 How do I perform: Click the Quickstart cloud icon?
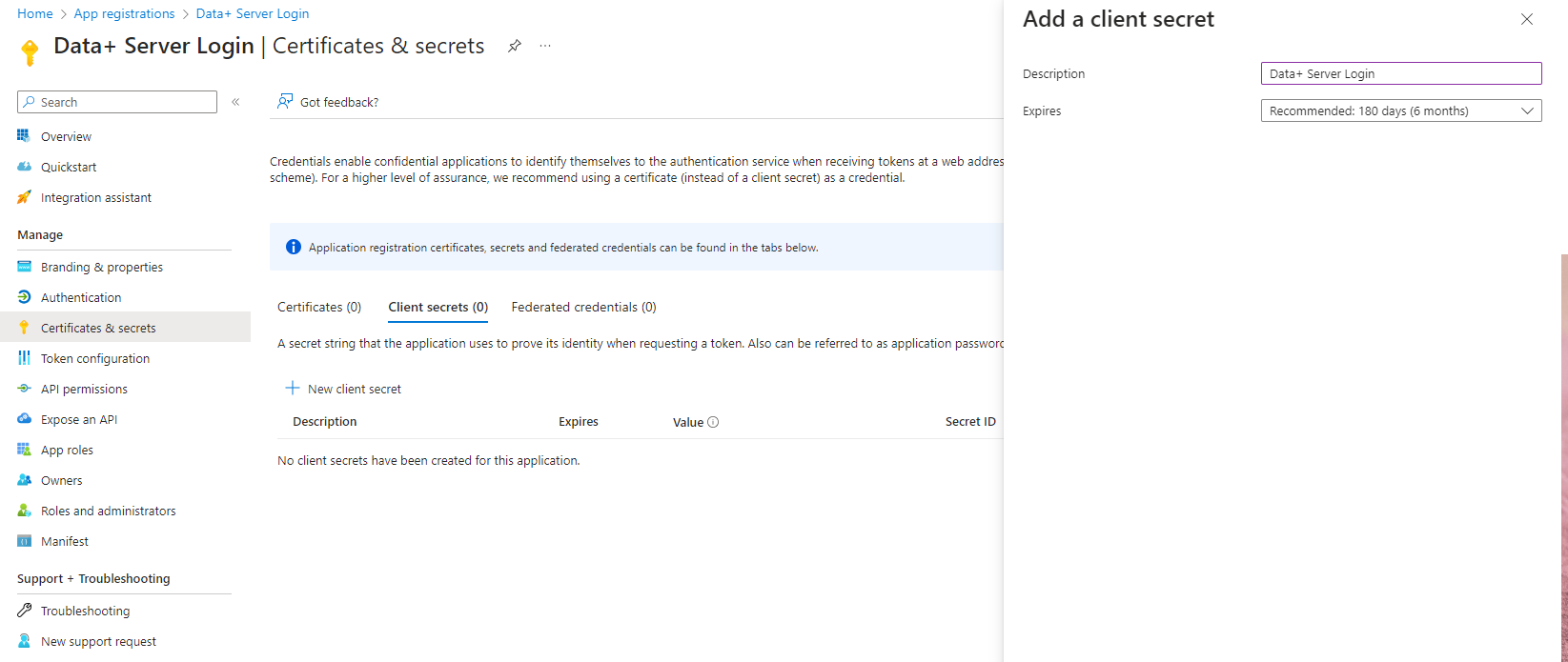coord(24,167)
